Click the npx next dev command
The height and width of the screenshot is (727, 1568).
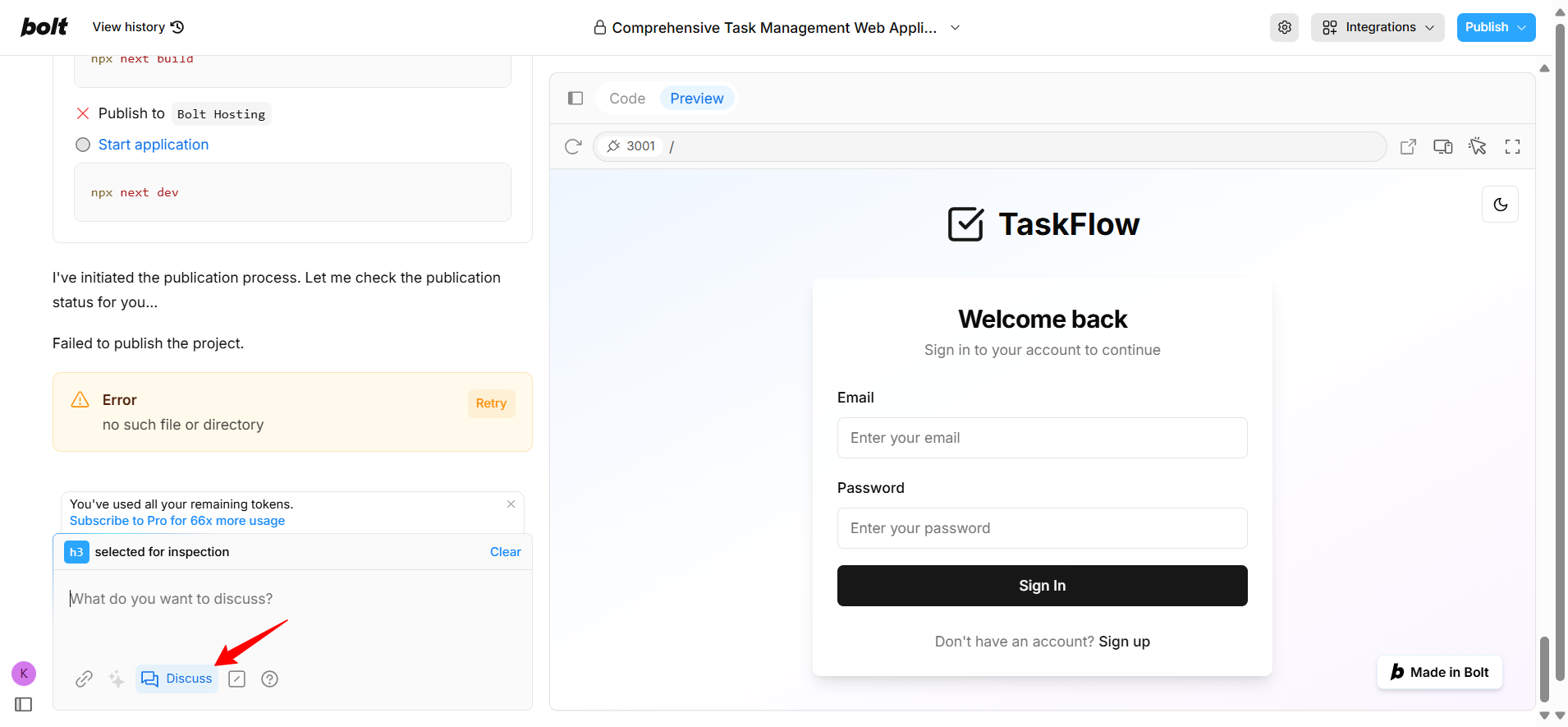point(135,192)
